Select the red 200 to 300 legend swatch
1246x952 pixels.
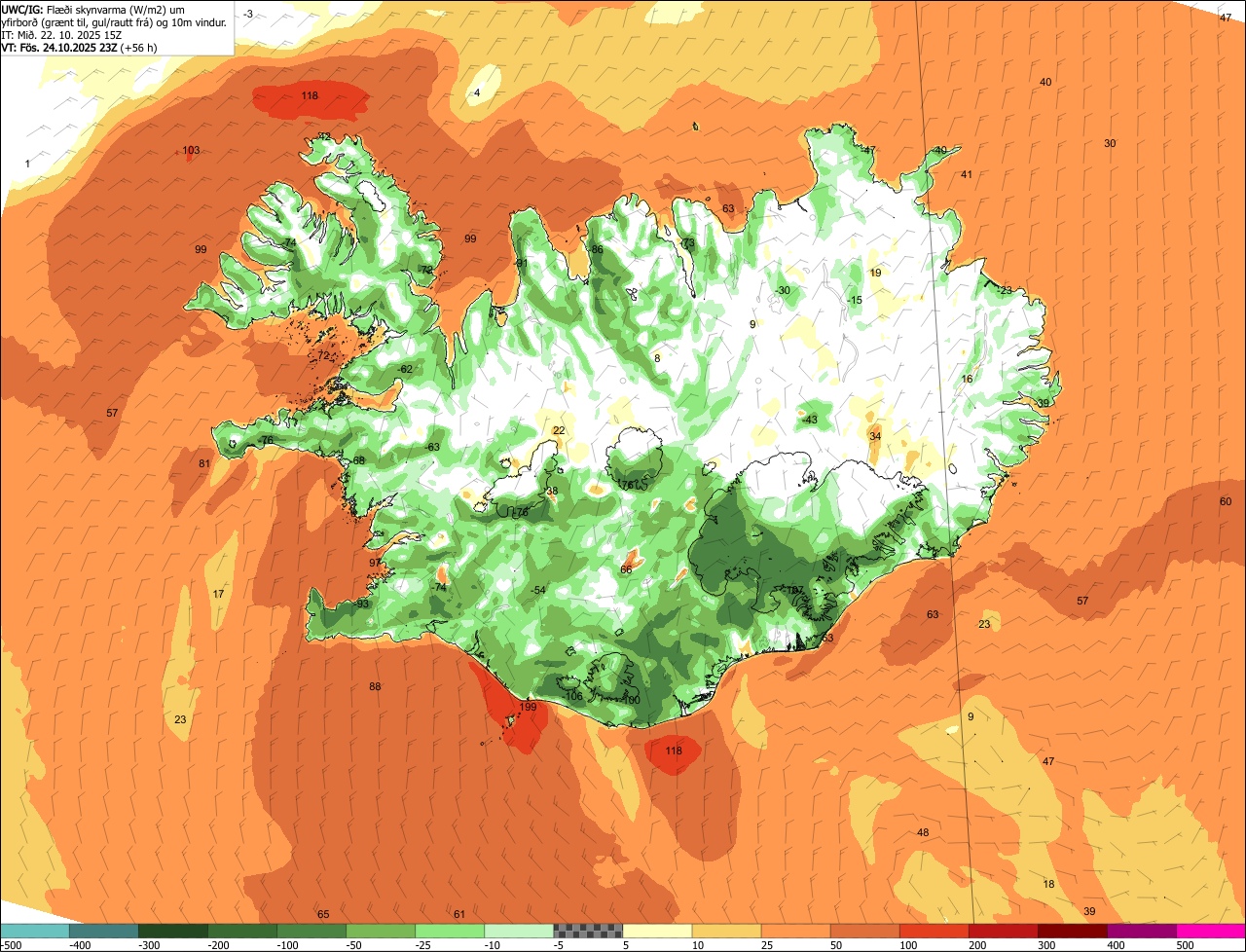click(1002, 931)
